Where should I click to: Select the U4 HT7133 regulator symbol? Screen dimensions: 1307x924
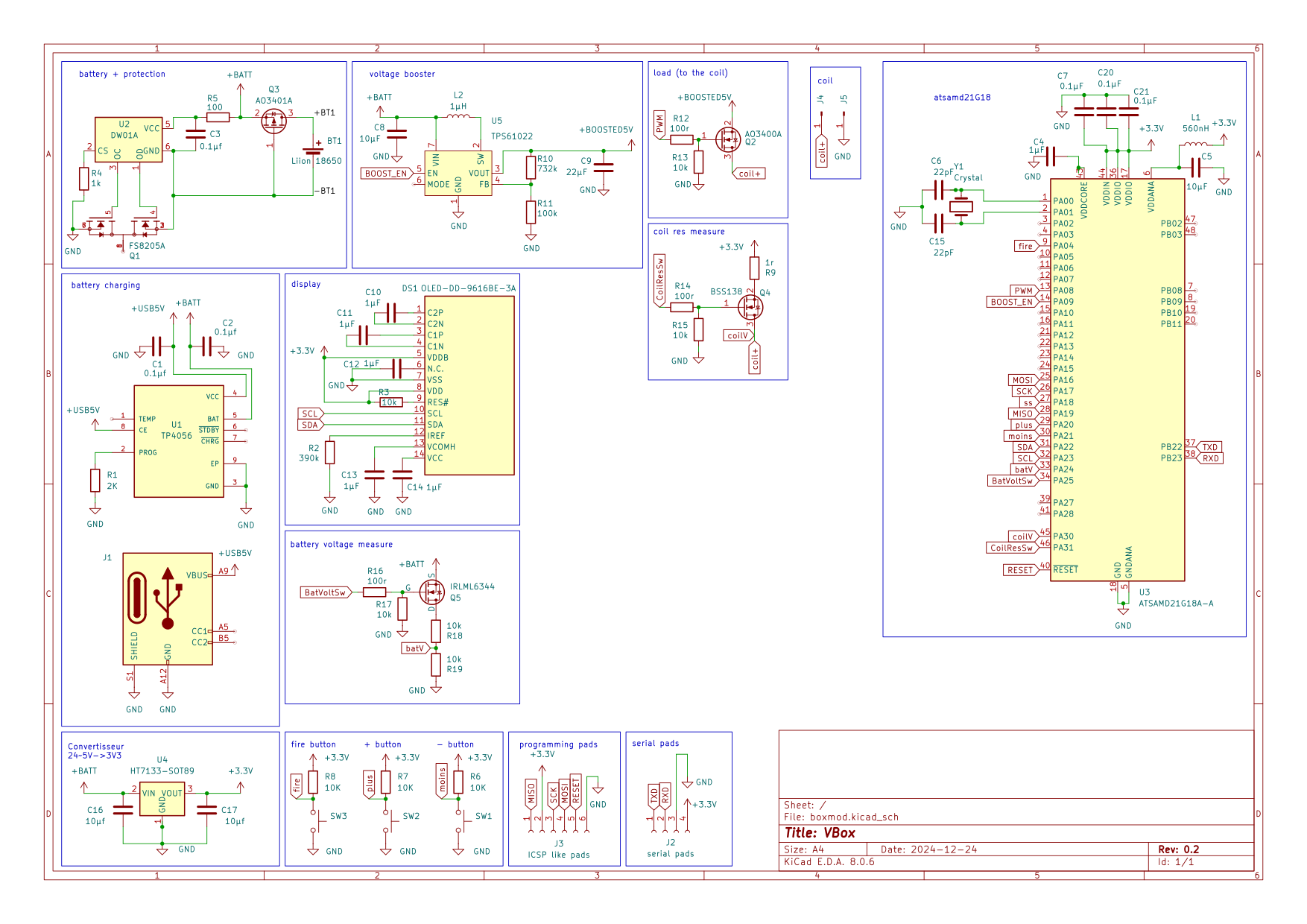click(x=162, y=799)
